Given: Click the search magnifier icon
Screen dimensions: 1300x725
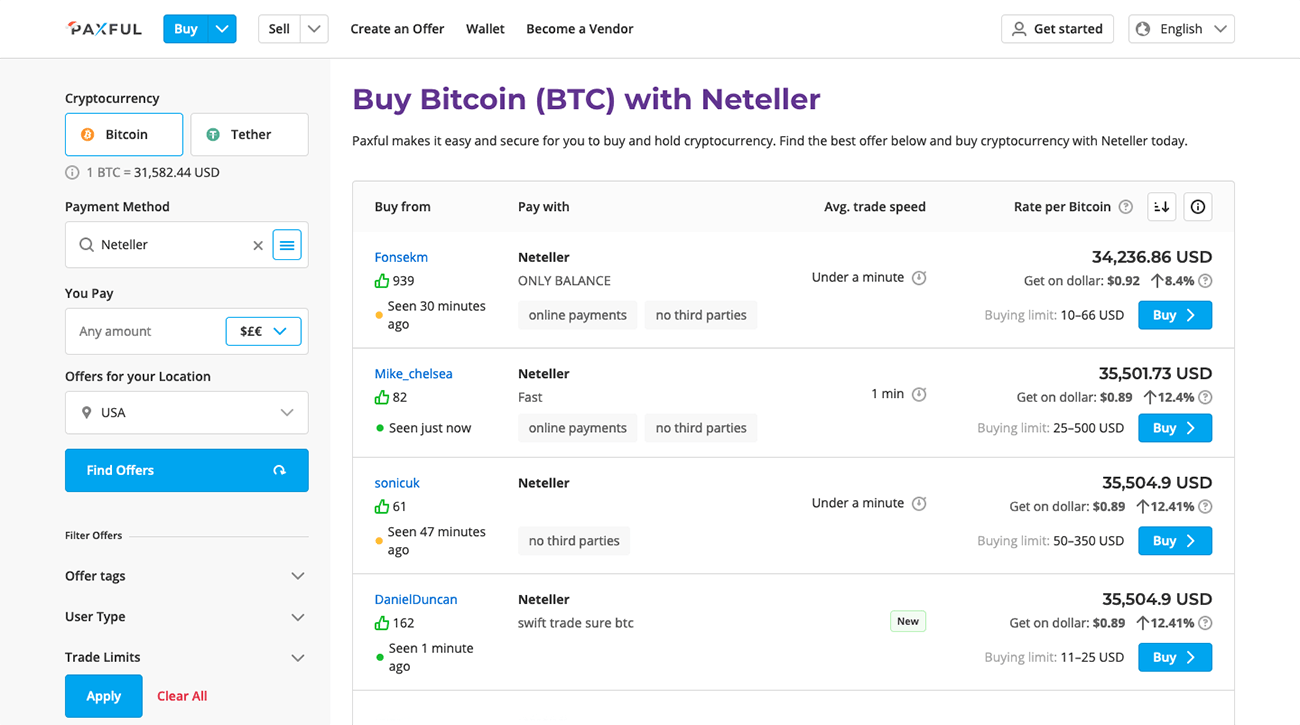Looking at the screenshot, I should pos(86,245).
